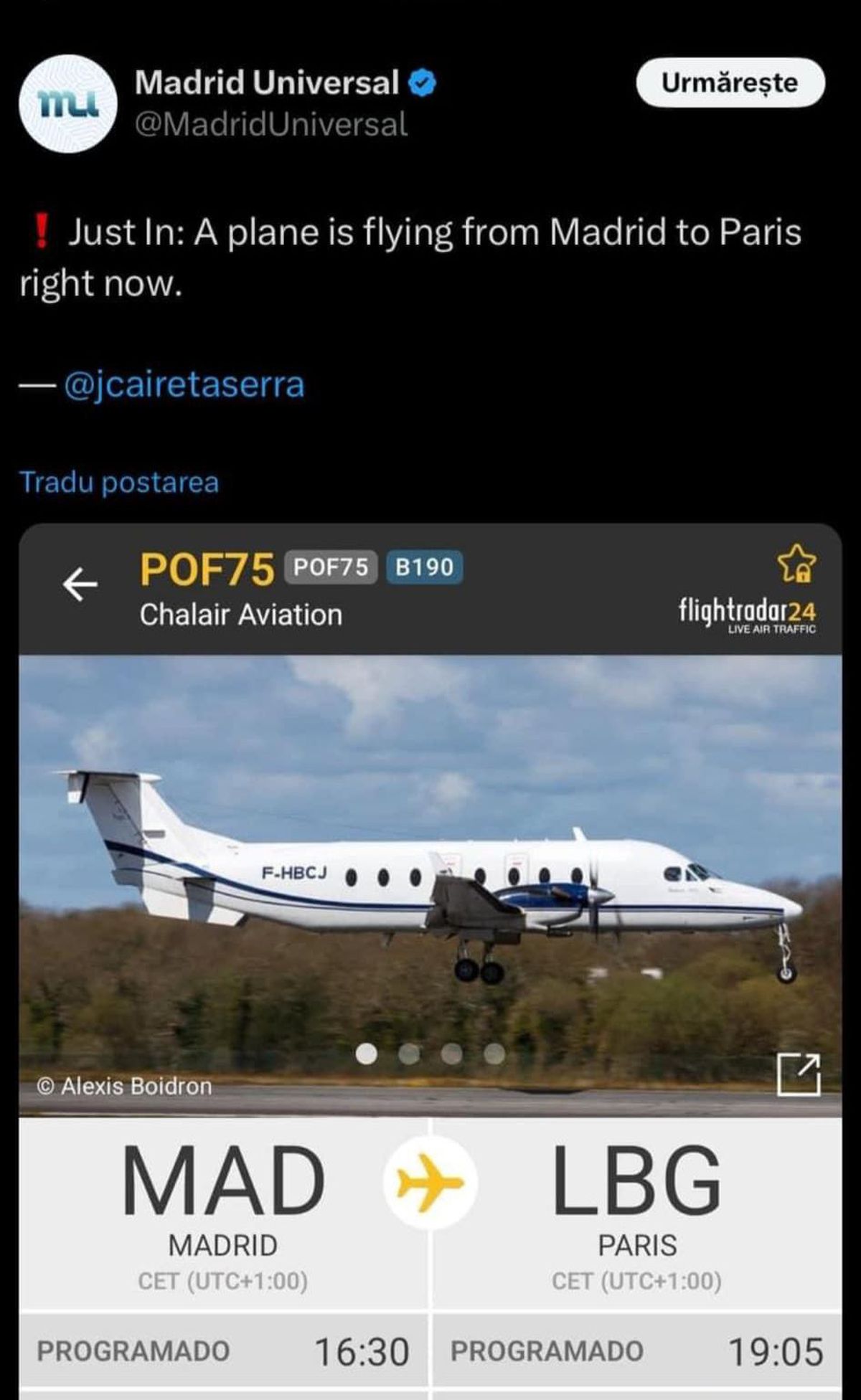Click Tradu postarea translate link
Image resolution: width=861 pixels, height=1400 pixels.
119,482
